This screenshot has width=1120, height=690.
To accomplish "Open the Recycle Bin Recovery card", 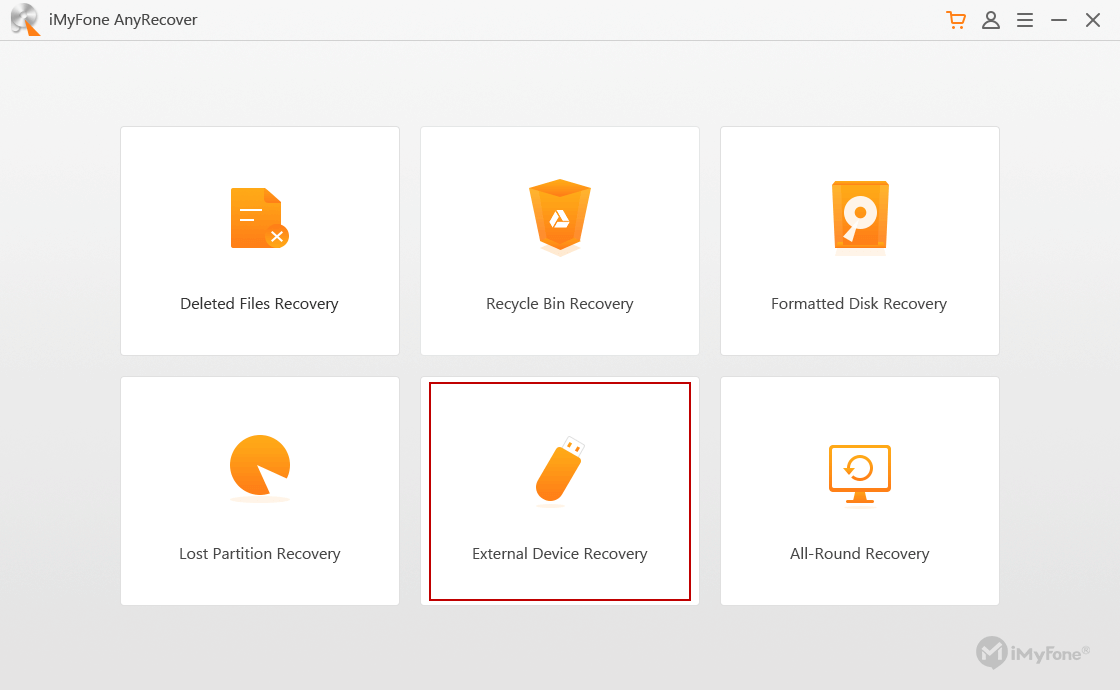I will [559, 240].
